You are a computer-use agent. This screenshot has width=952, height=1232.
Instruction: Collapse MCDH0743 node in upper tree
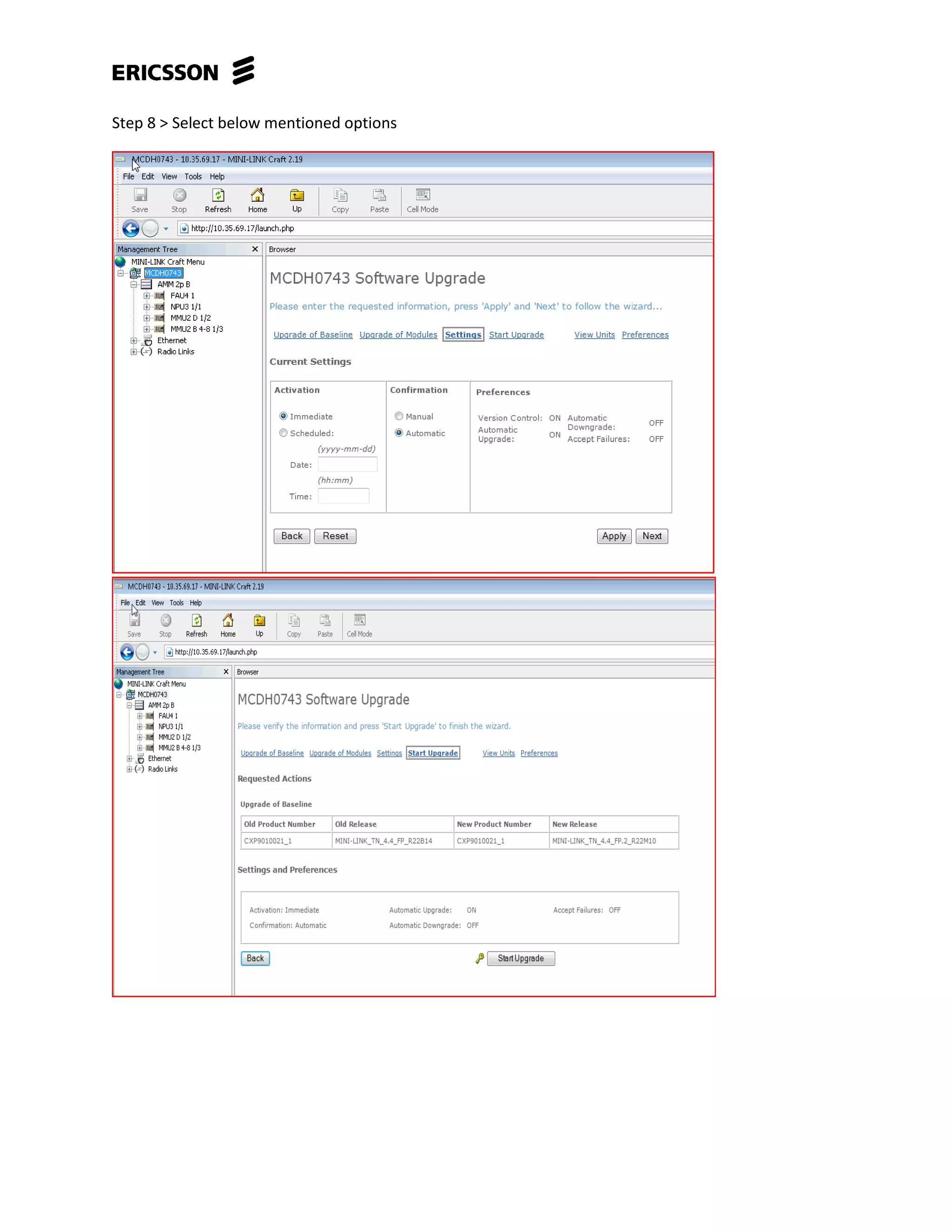[120, 273]
